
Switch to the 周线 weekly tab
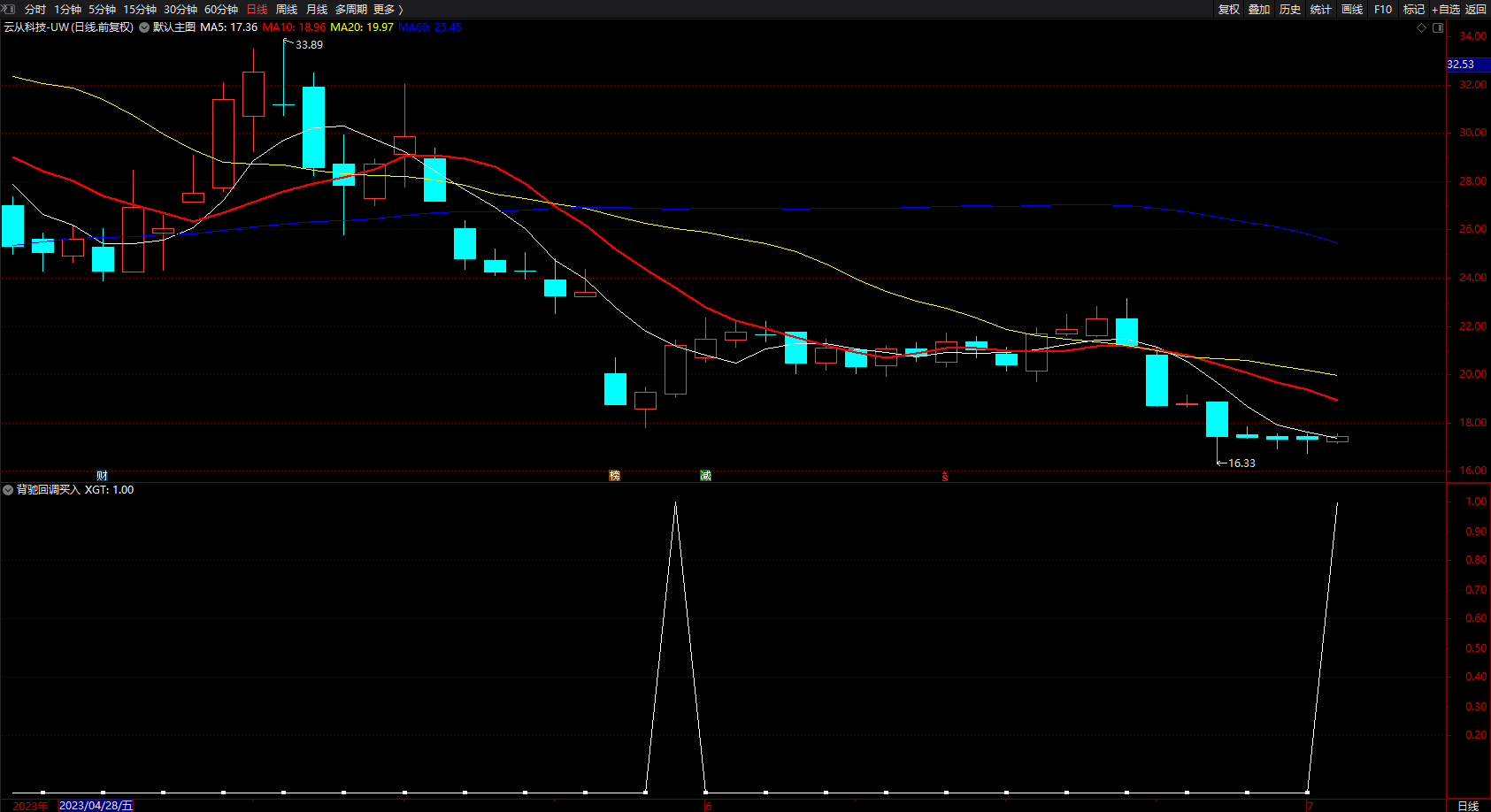287,9
